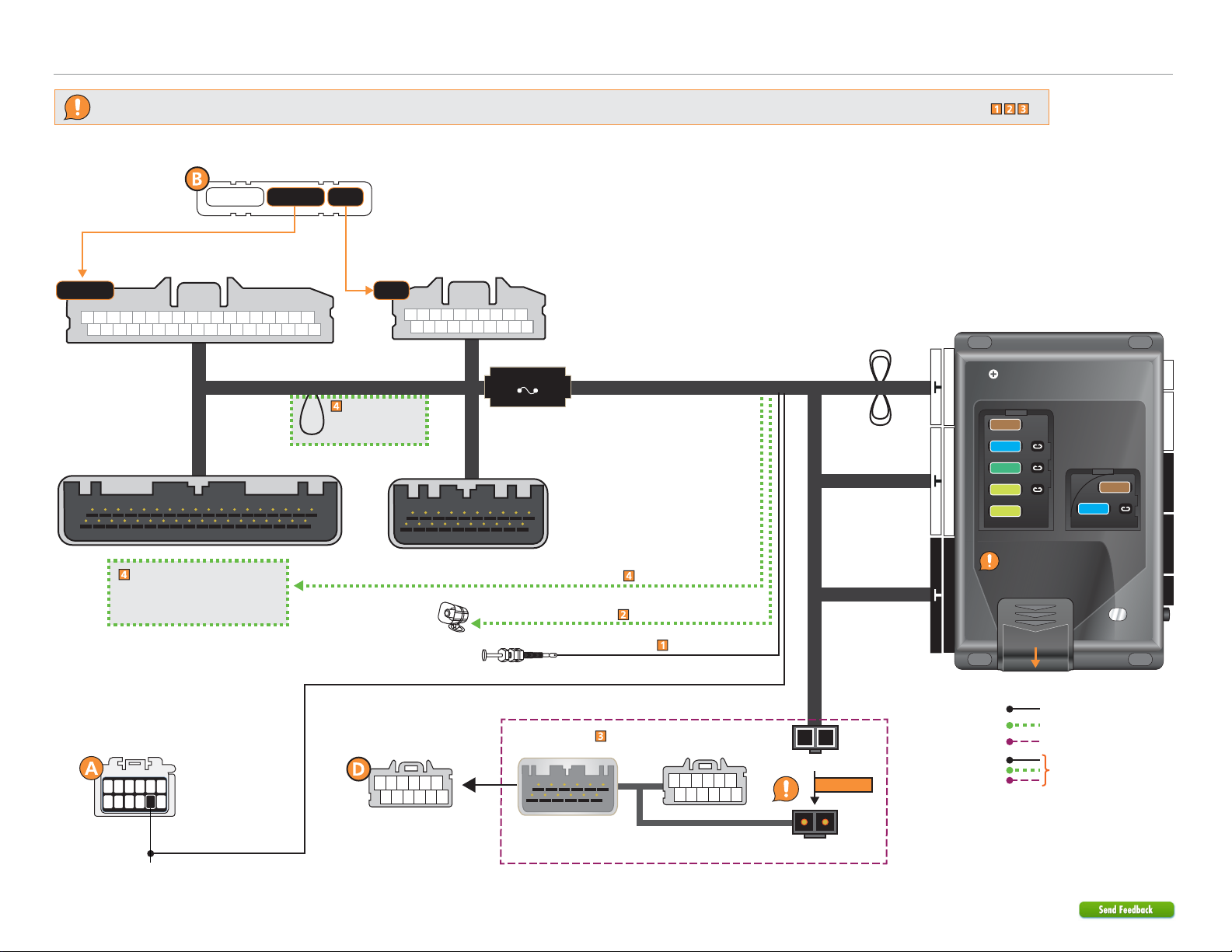Select the green fuse in the module
Viewport: 1232px width, 952px height.
[x=1005, y=468]
